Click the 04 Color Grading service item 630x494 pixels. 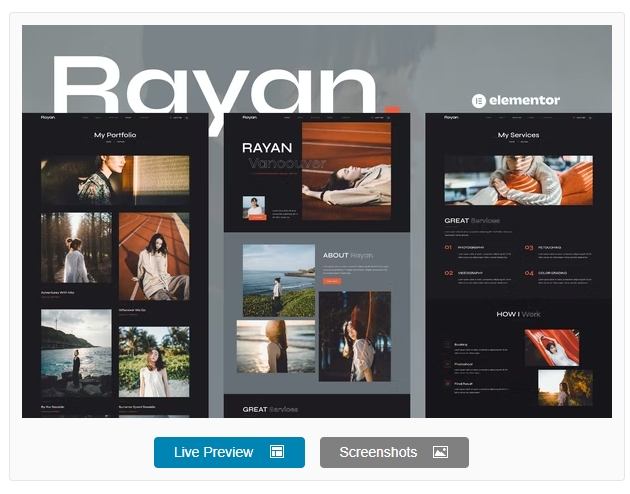558,277
